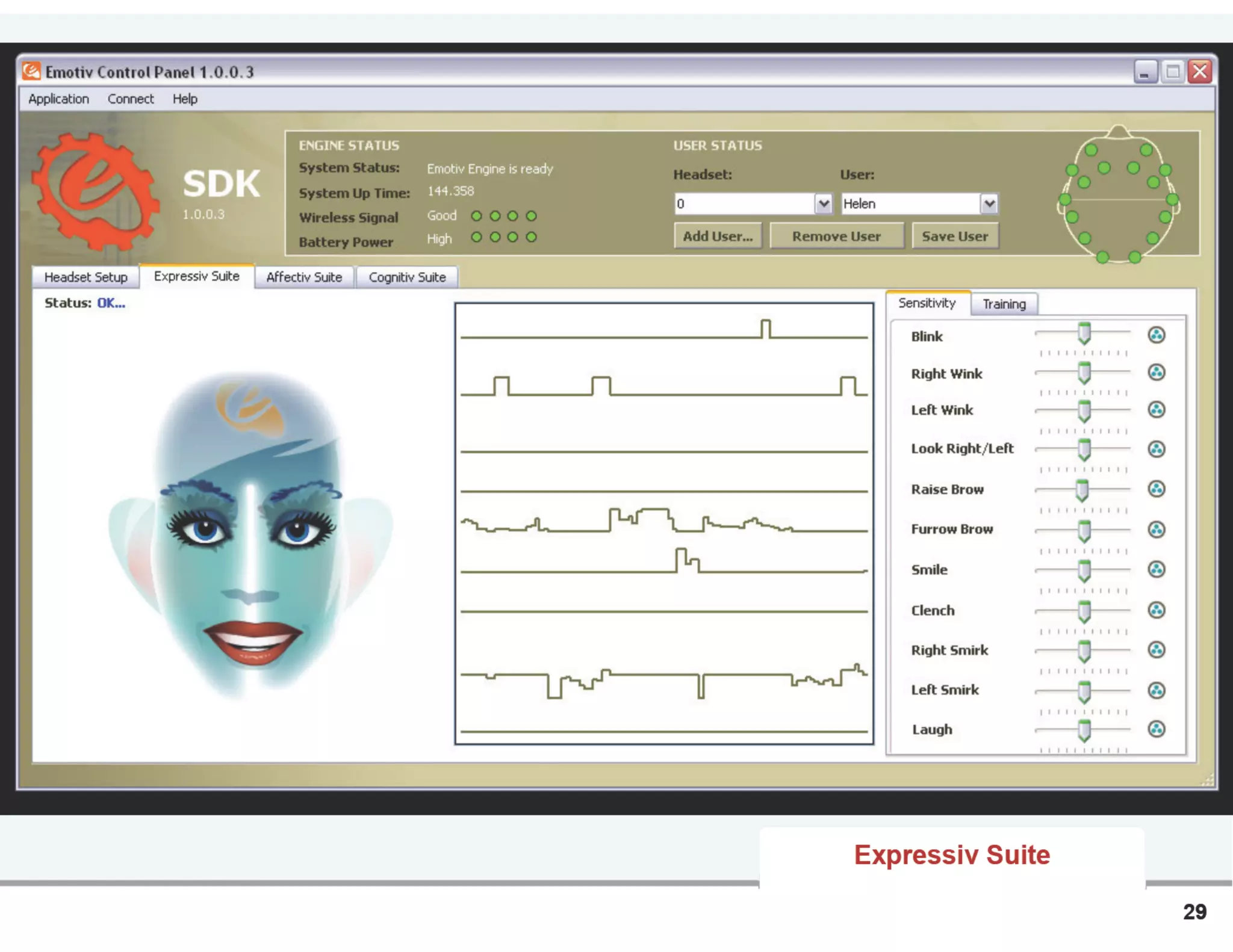Click the reset icon beside Furrow Brow
The width and height of the screenshot is (1233, 952).
pos(1156,530)
